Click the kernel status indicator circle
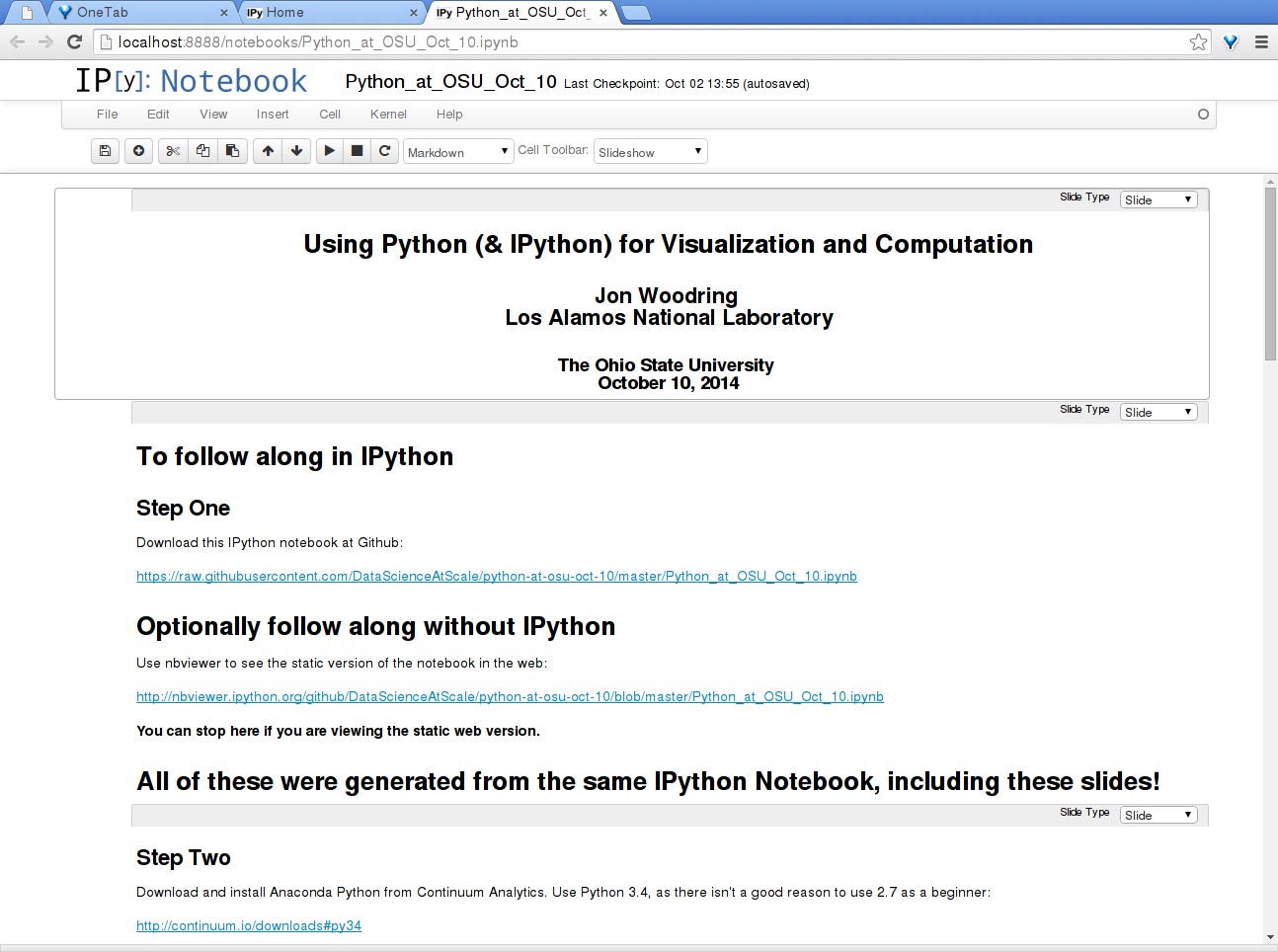Image resolution: width=1278 pixels, height=952 pixels. (1203, 114)
